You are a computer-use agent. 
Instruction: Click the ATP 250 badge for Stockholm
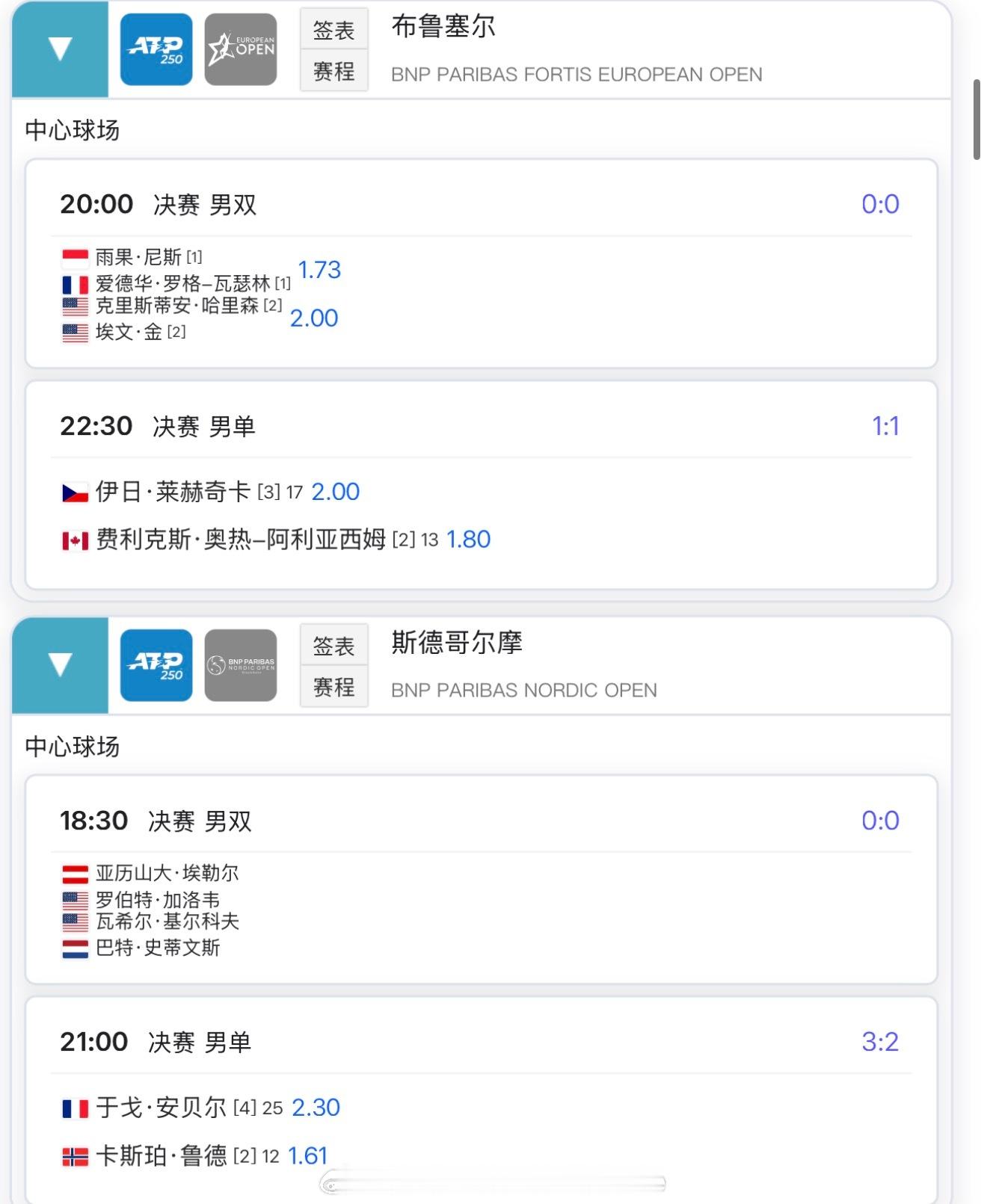156,665
